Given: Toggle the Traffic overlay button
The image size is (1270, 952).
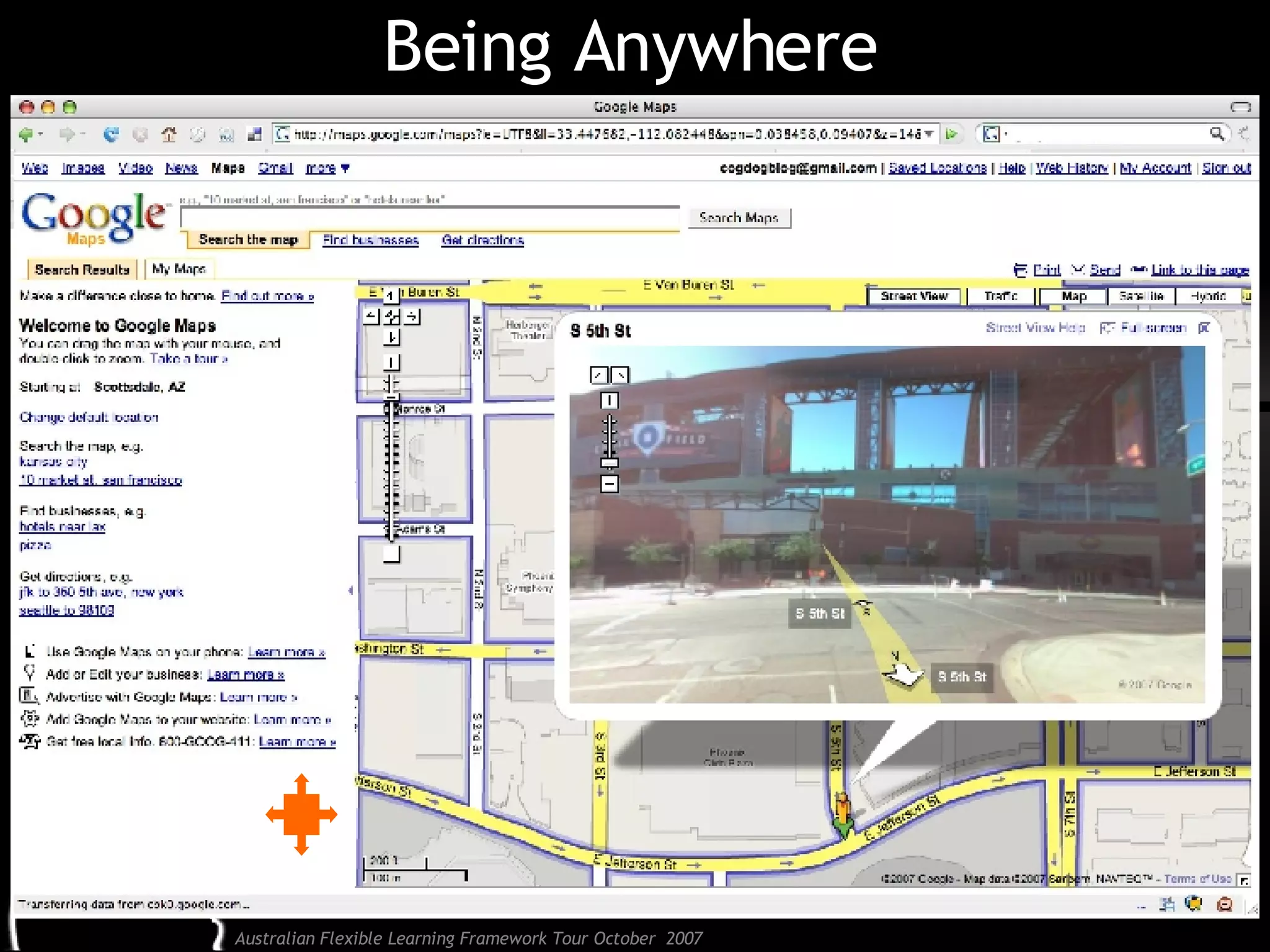Looking at the screenshot, I should (x=1000, y=296).
